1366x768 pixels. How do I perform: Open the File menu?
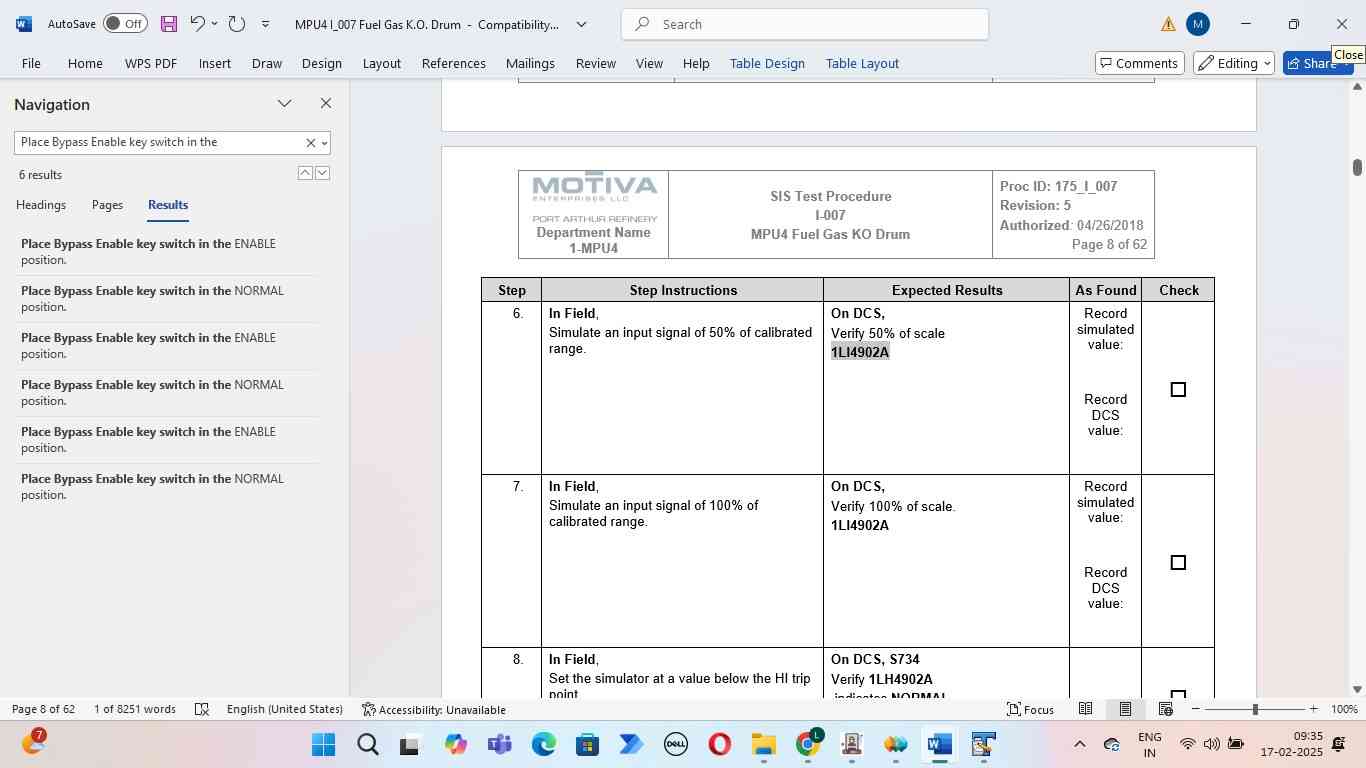pyautogui.click(x=31, y=63)
